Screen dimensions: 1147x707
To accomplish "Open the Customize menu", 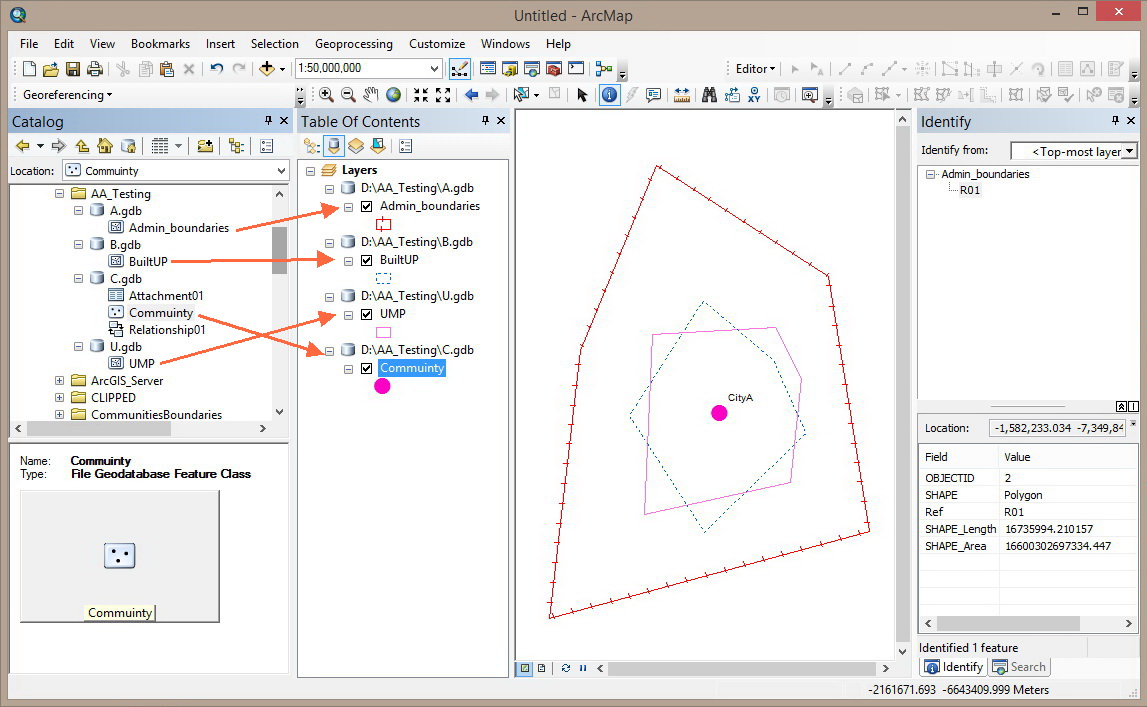I will pos(437,44).
